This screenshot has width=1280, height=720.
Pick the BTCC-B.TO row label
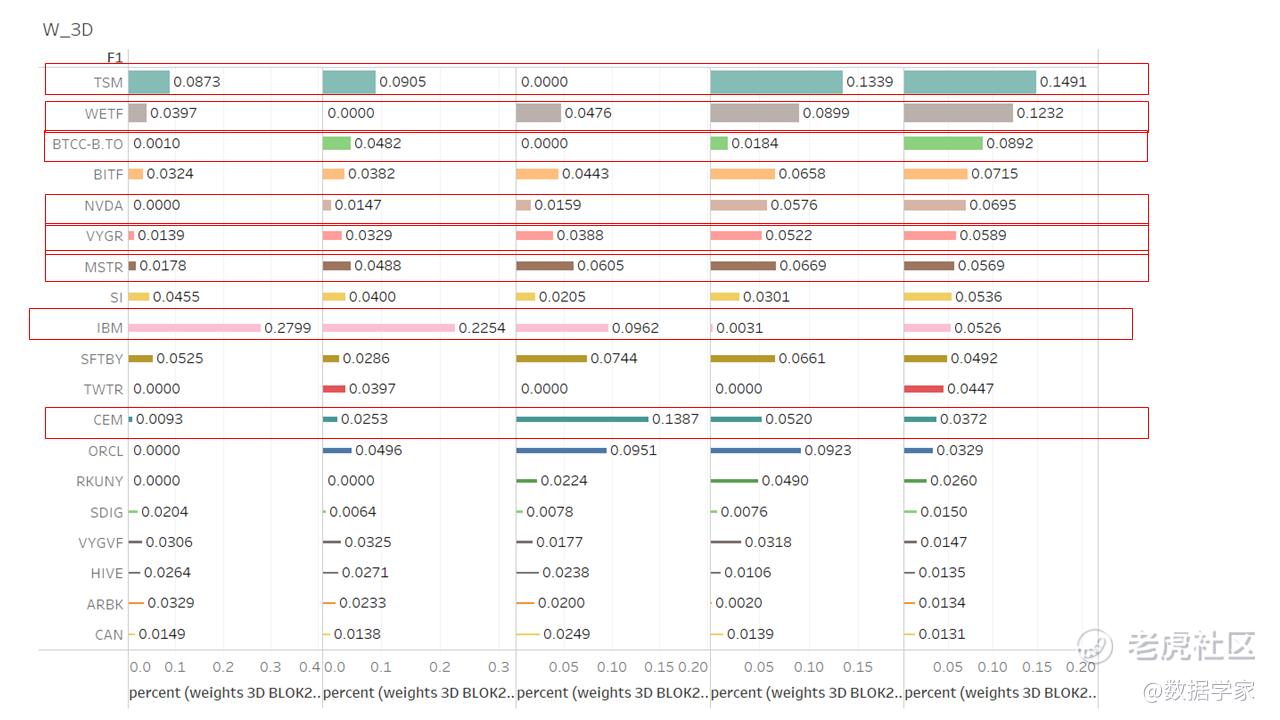88,144
